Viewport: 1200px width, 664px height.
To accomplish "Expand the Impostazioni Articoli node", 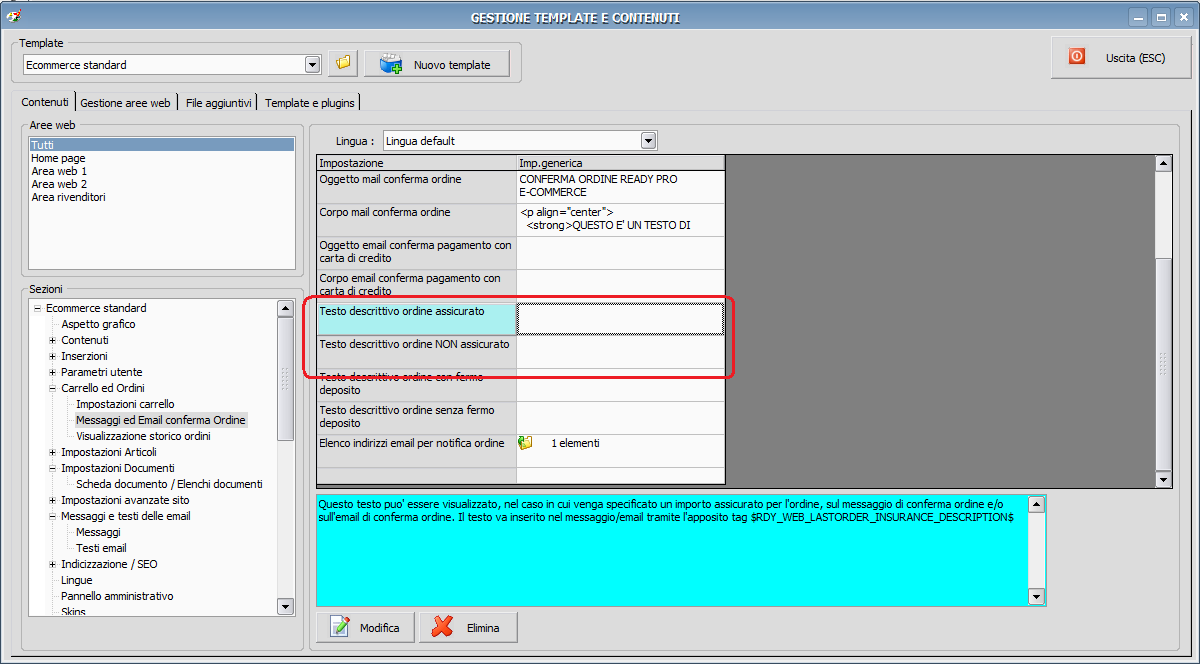I will point(52,452).
